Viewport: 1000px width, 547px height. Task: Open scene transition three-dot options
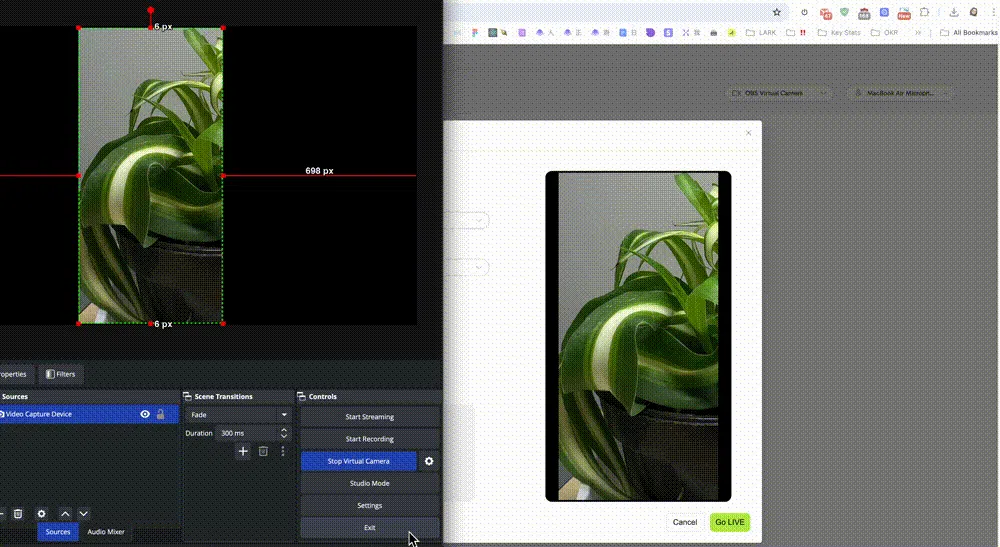[283, 451]
